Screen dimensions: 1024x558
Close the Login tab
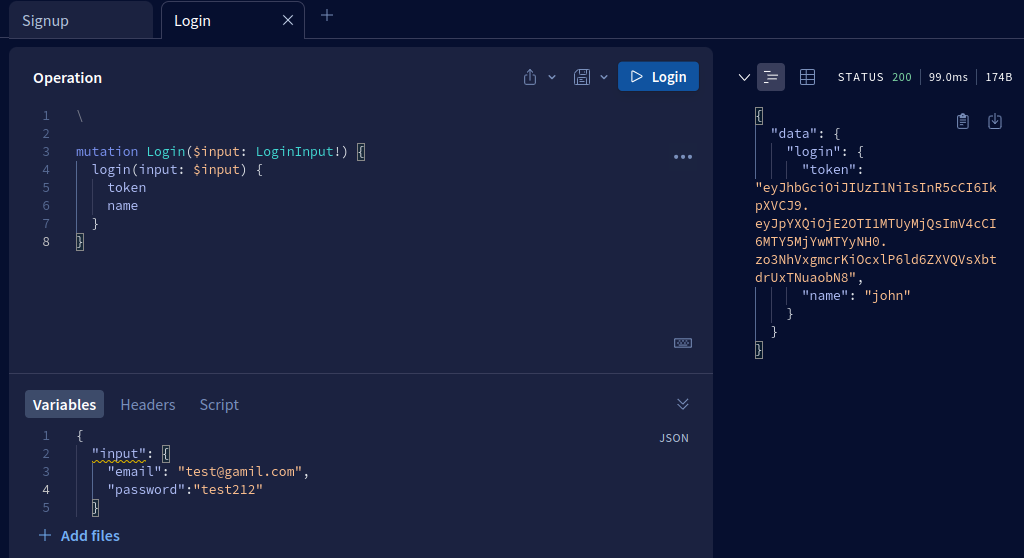point(287,20)
